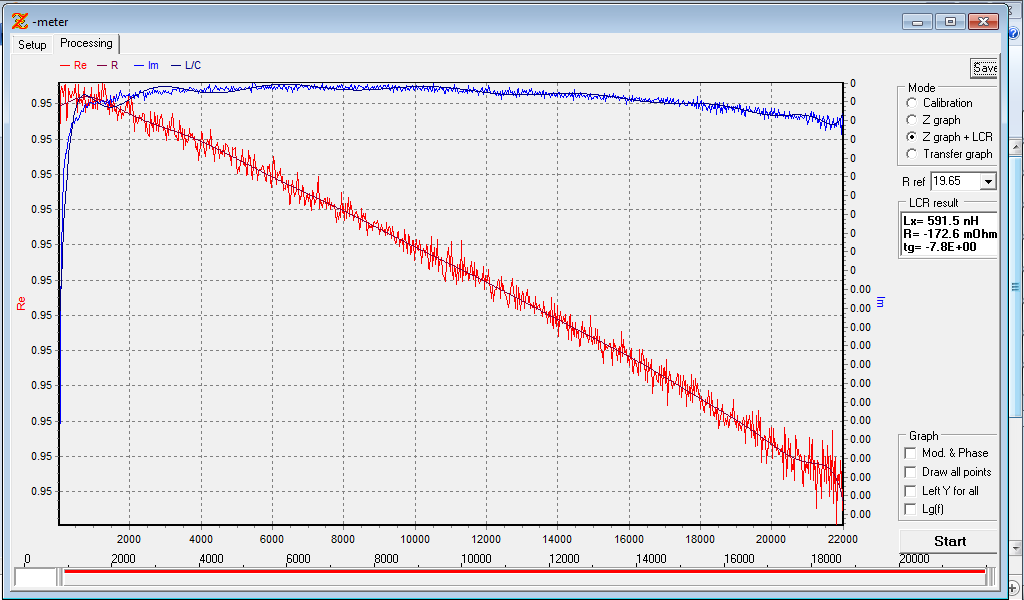The height and width of the screenshot is (600, 1024).
Task: Click the right handle of range slider
Action: coord(990,576)
